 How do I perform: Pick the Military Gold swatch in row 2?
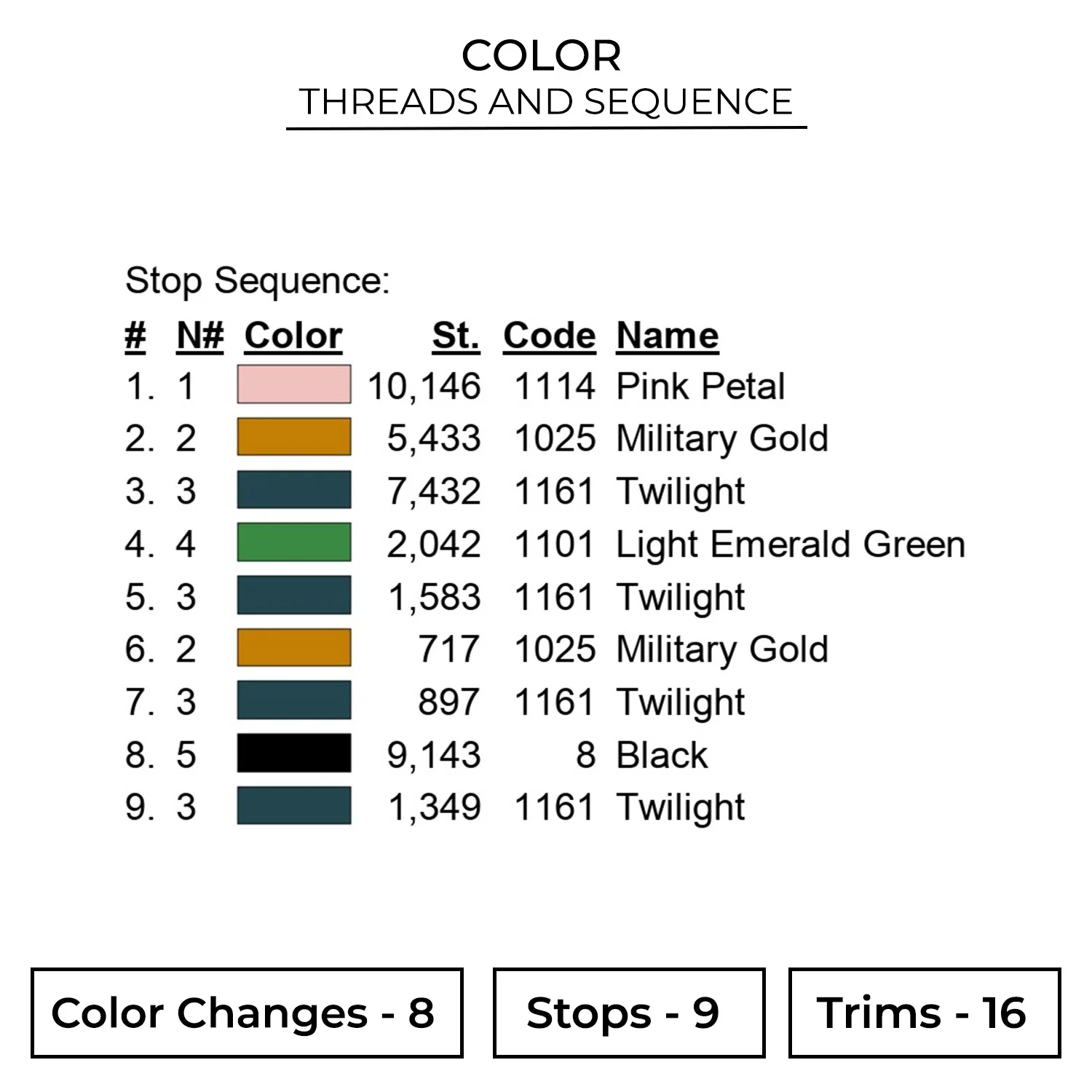pyautogui.click(x=293, y=437)
